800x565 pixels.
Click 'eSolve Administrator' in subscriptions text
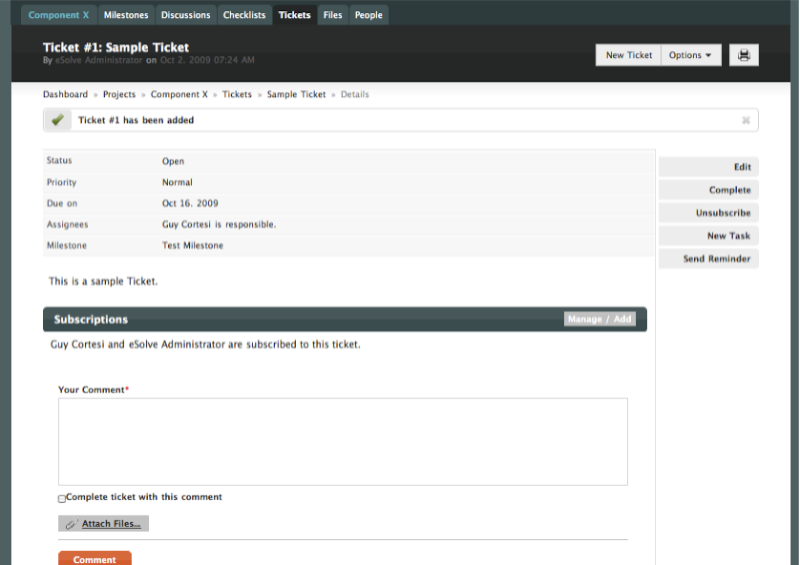[x=177, y=345]
